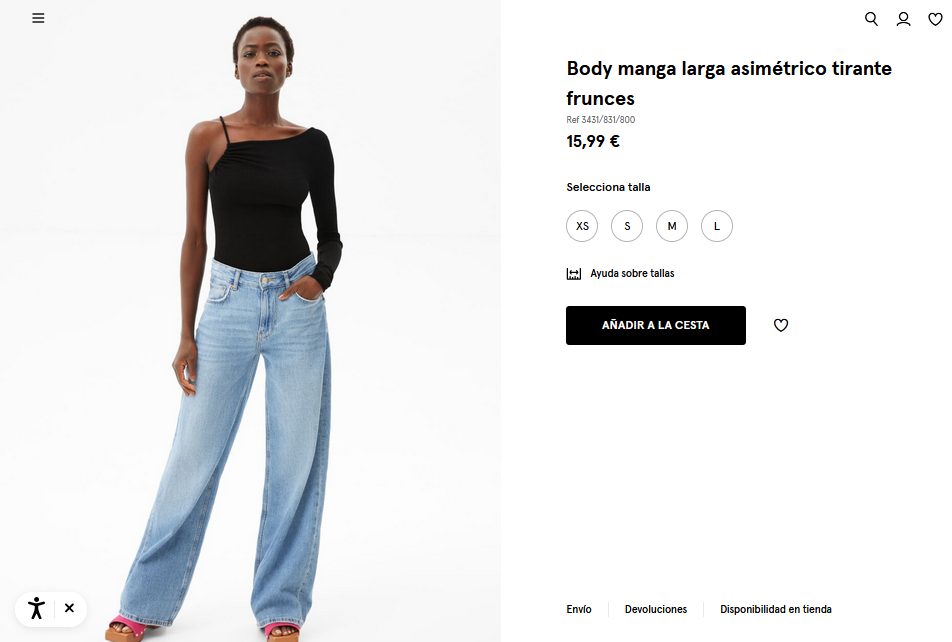Click the search magnifier icon
This screenshot has height=642, width=952.
tap(871, 19)
